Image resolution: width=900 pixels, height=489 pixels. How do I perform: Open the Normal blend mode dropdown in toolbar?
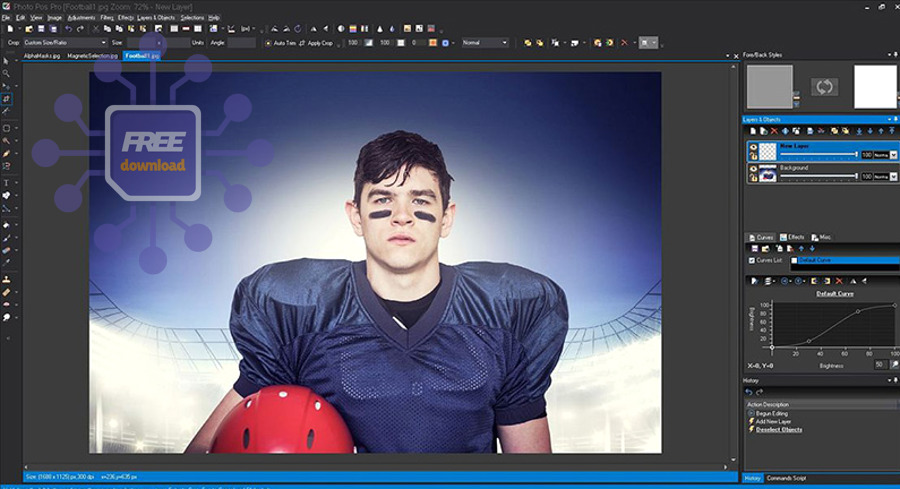pos(485,43)
